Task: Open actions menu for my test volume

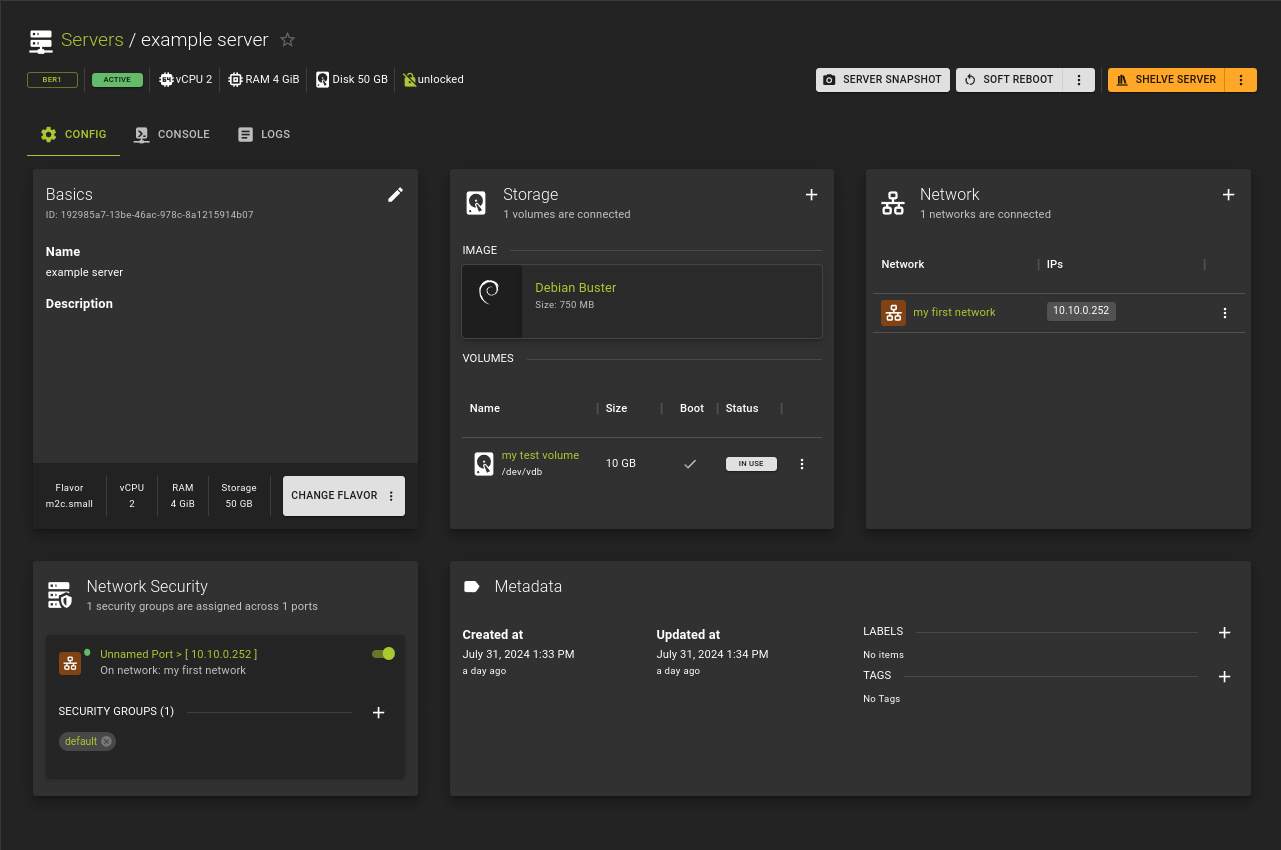Action: (801, 464)
